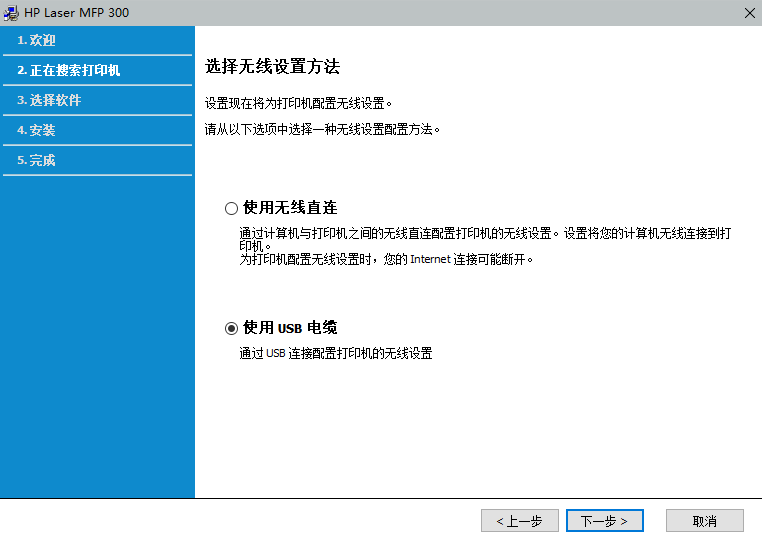Close the HP Laser MFP 300 window
Viewport: 762px width, 537px height.
[749, 13]
